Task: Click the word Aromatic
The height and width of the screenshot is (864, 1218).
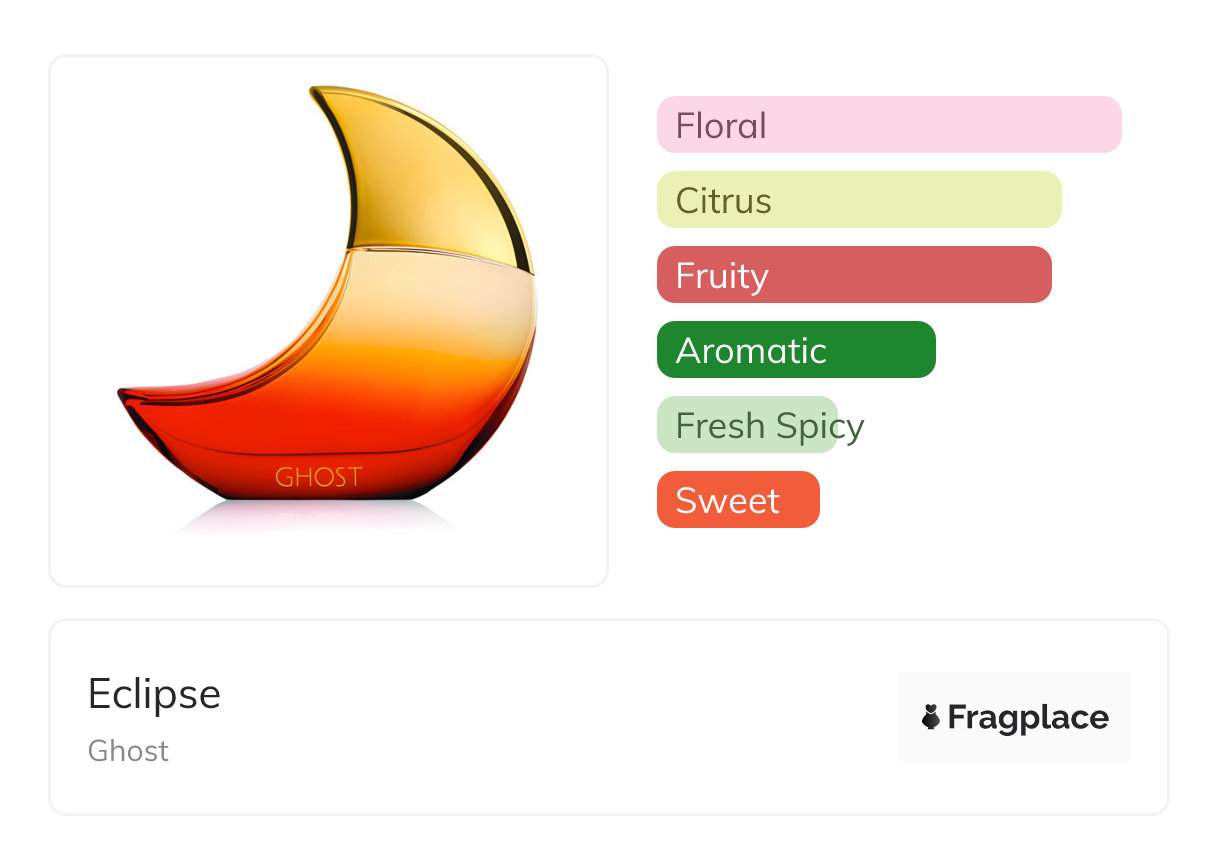Action: (751, 351)
